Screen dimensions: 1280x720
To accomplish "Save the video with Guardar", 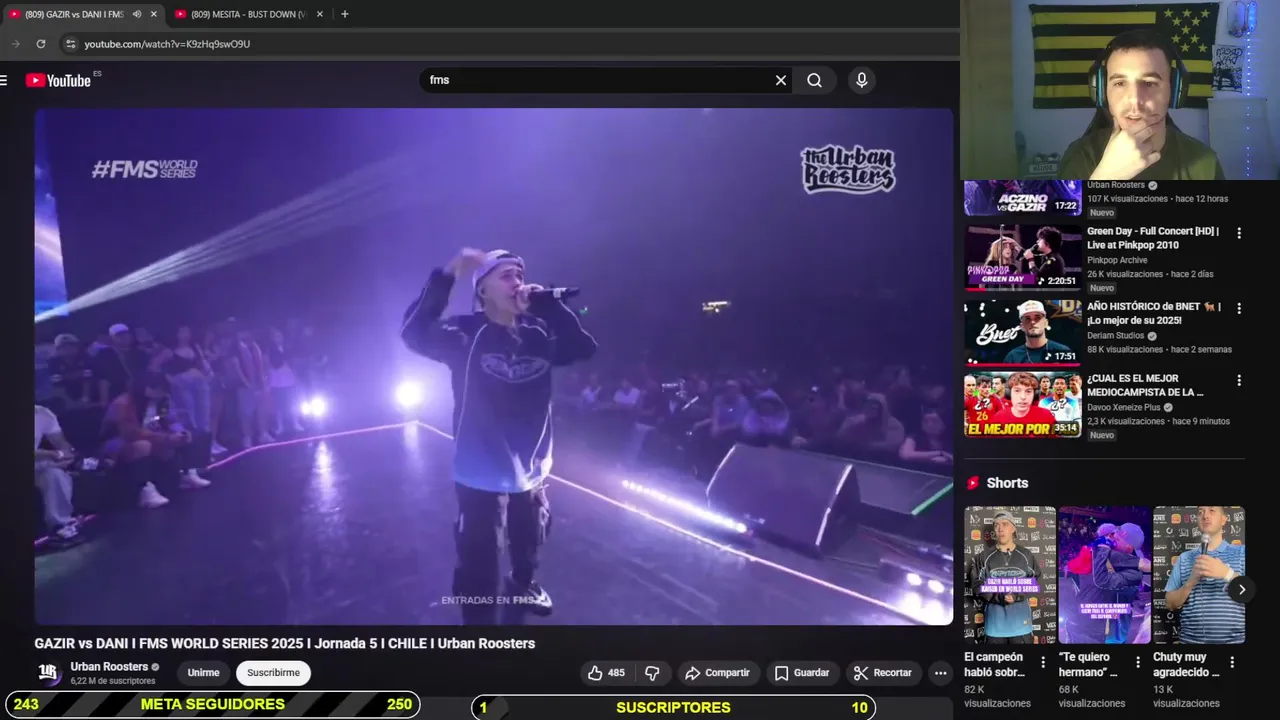I will tap(802, 673).
